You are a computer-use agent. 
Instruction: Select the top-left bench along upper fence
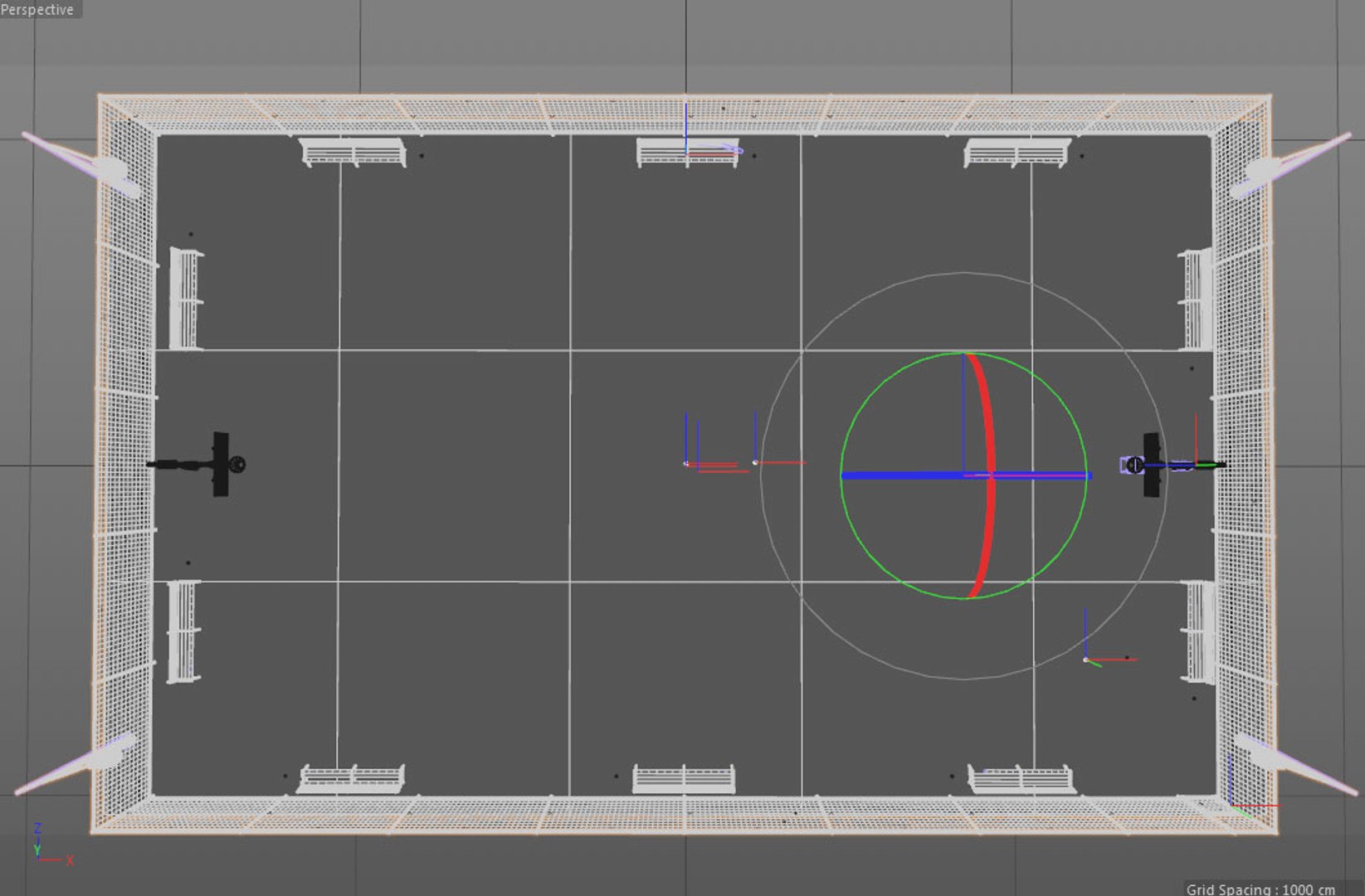pos(353,153)
